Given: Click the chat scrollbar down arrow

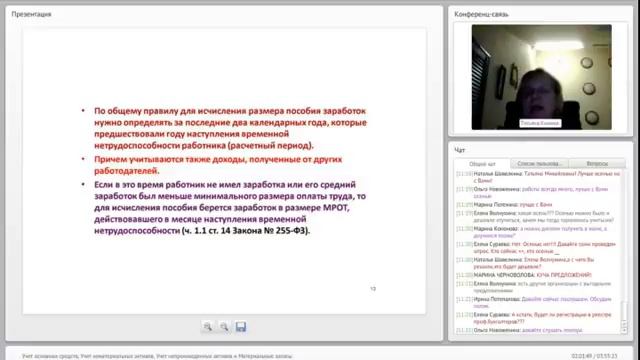Looking at the screenshot, I should [624, 331].
